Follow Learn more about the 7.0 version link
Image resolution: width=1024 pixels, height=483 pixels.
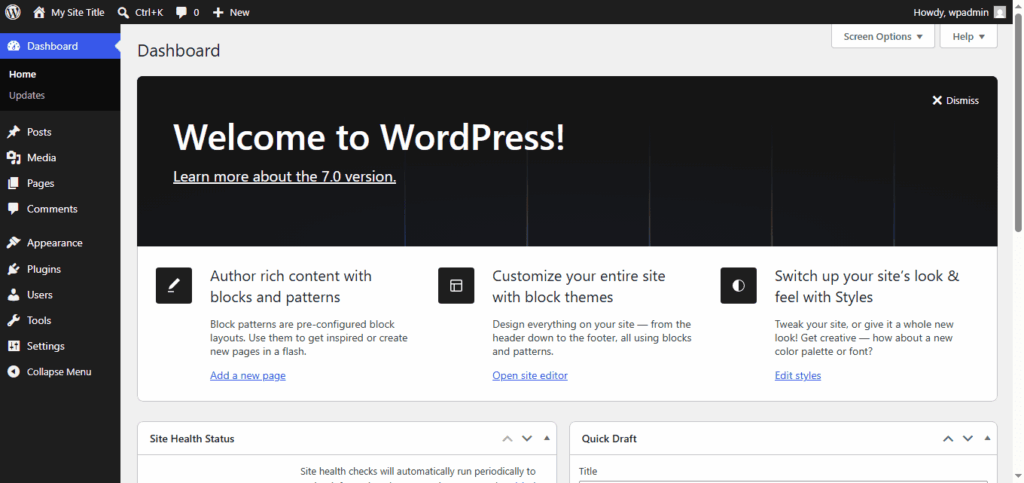pyautogui.click(x=284, y=177)
